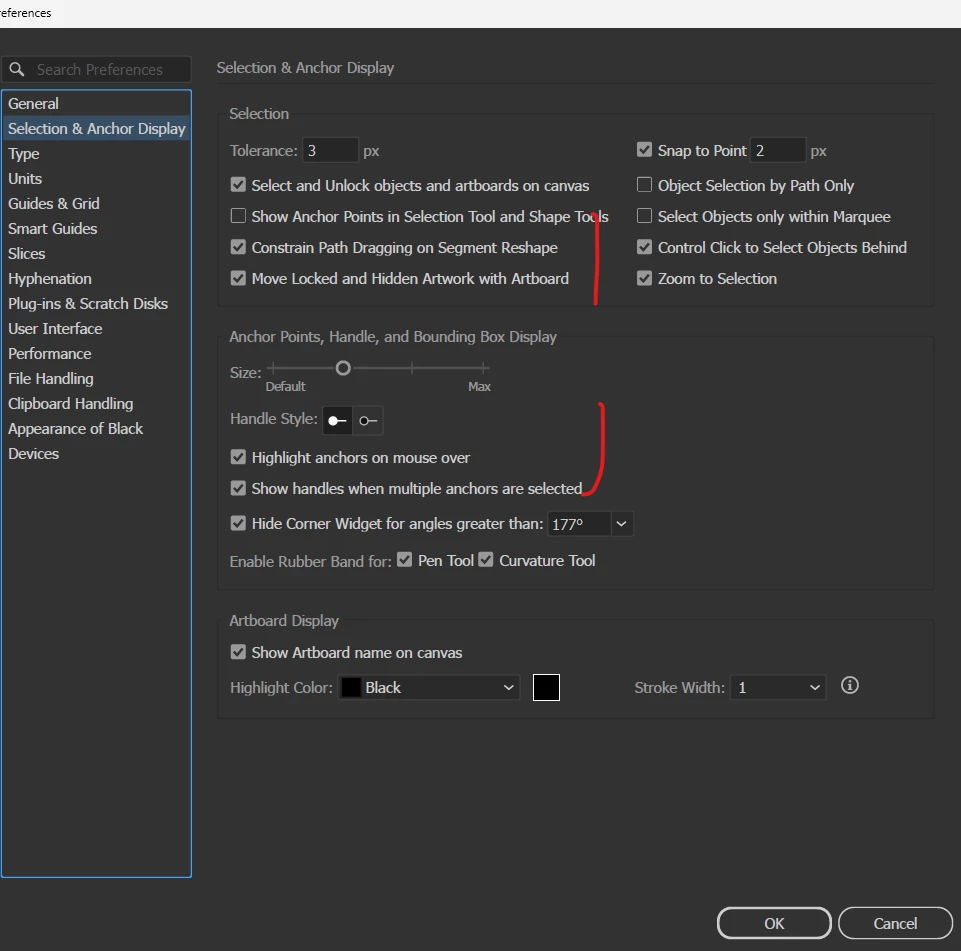Screen dimensions: 961x951
Task: Click the 177° angle value field
Action: point(579,524)
